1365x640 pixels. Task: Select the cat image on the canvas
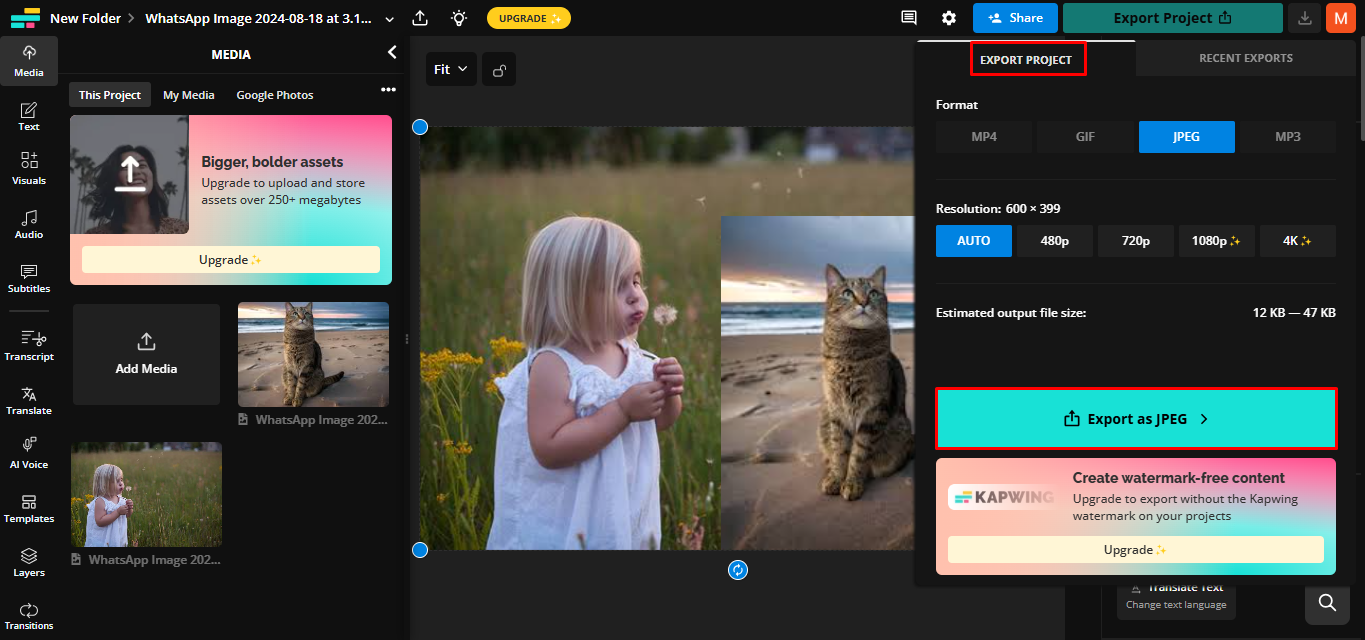(x=818, y=383)
